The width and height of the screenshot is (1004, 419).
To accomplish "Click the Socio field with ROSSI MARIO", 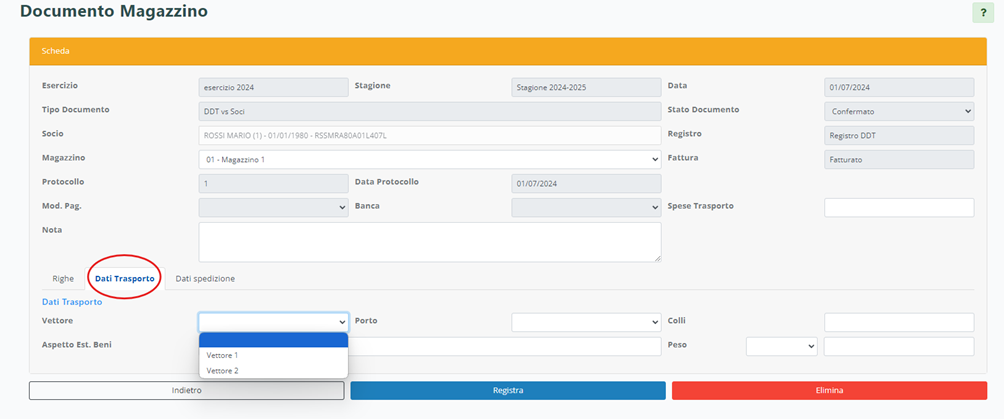I will pyautogui.click(x=429, y=135).
